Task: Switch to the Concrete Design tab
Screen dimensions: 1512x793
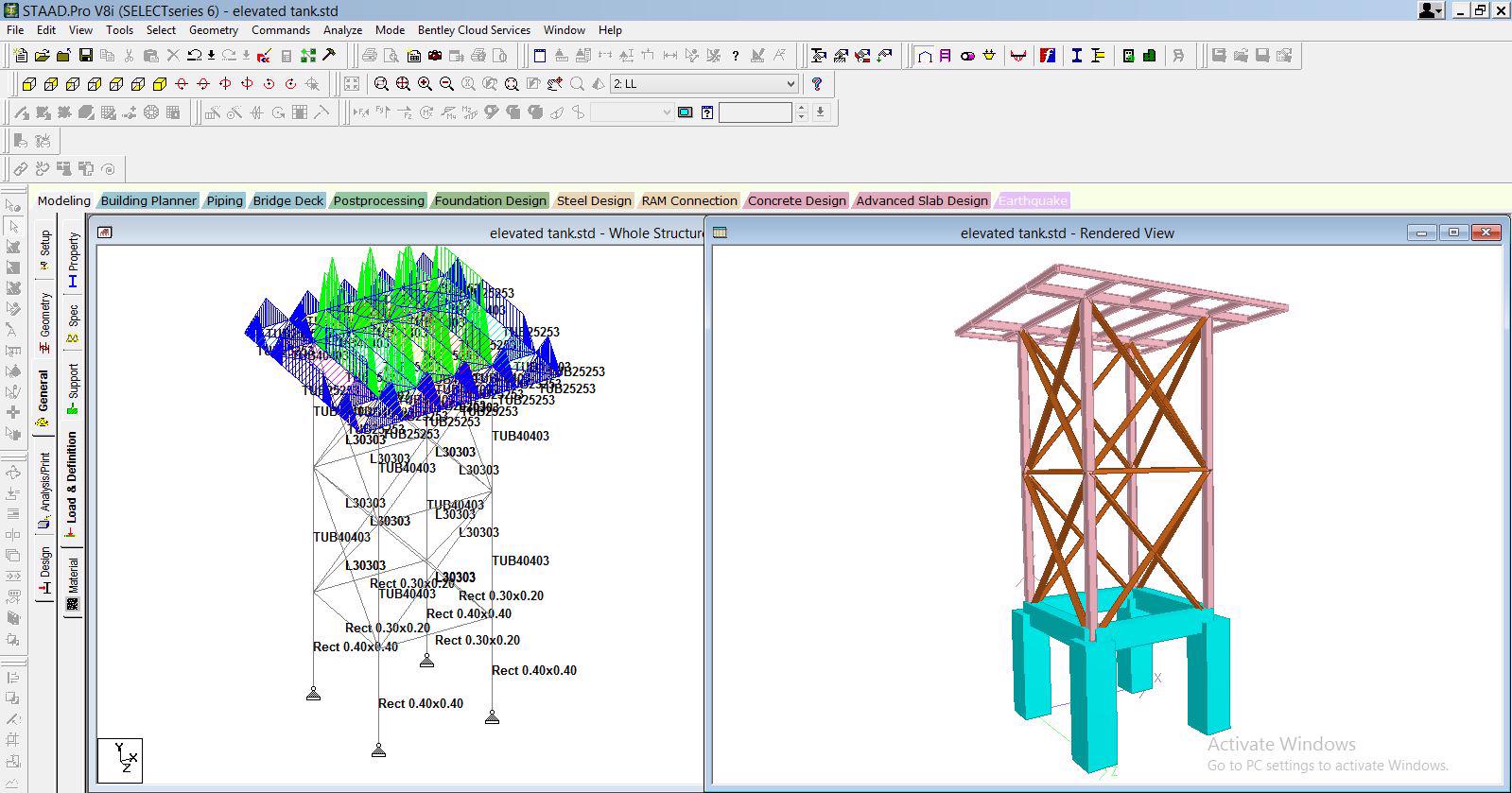Action: 796,200
